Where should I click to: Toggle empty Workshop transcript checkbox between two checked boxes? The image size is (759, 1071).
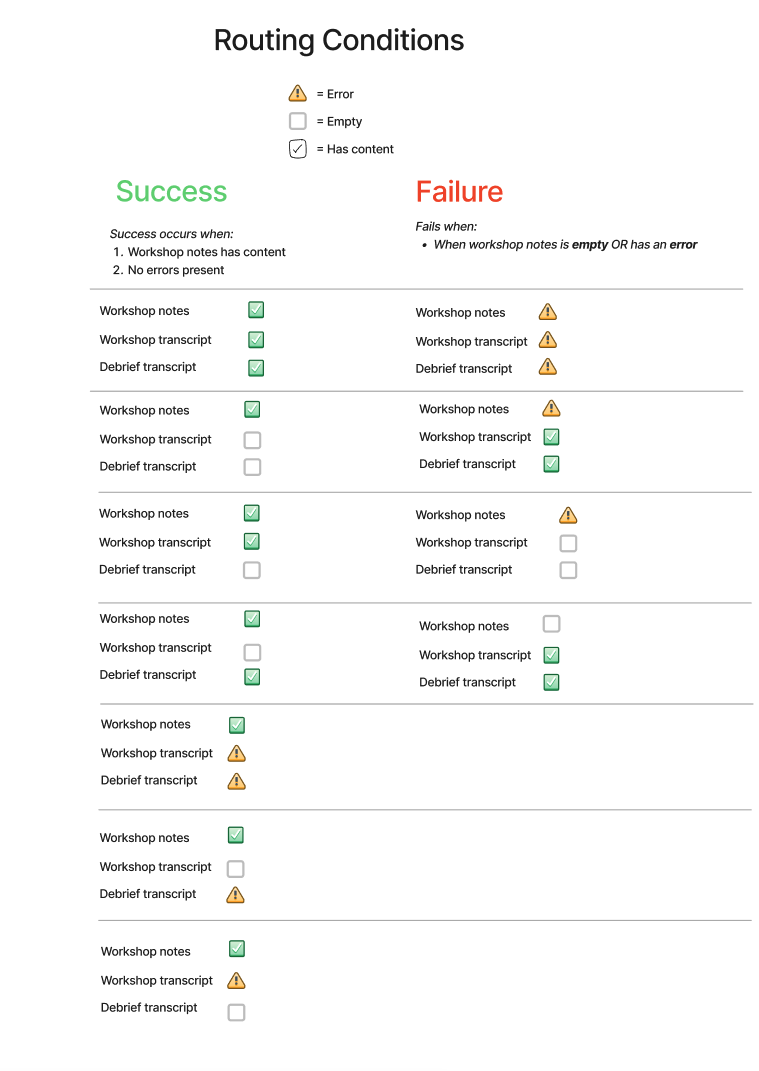click(252, 652)
